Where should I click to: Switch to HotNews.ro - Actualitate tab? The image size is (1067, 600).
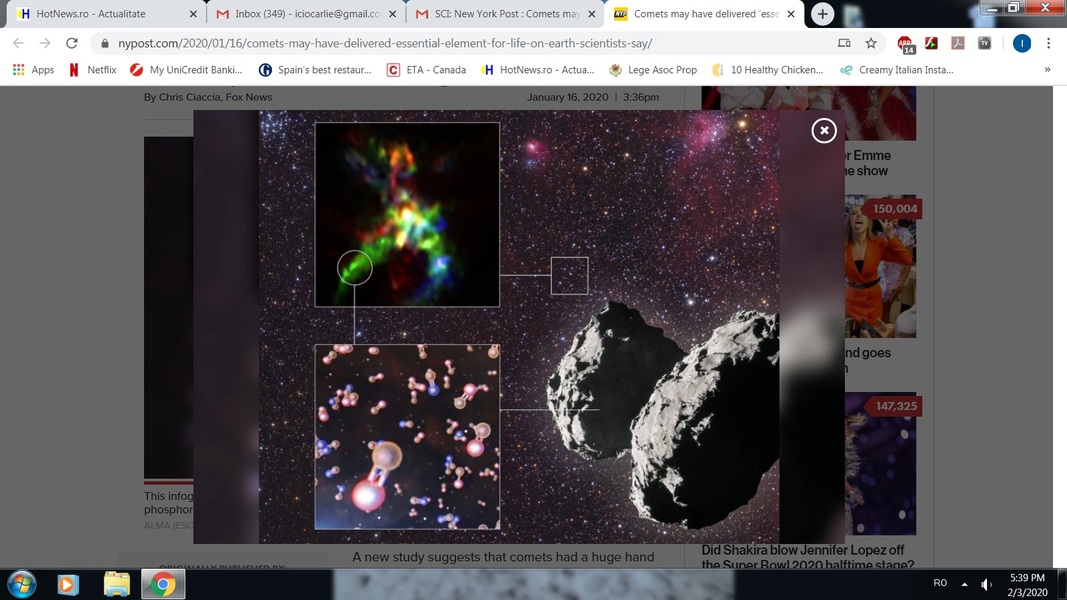click(x=100, y=14)
